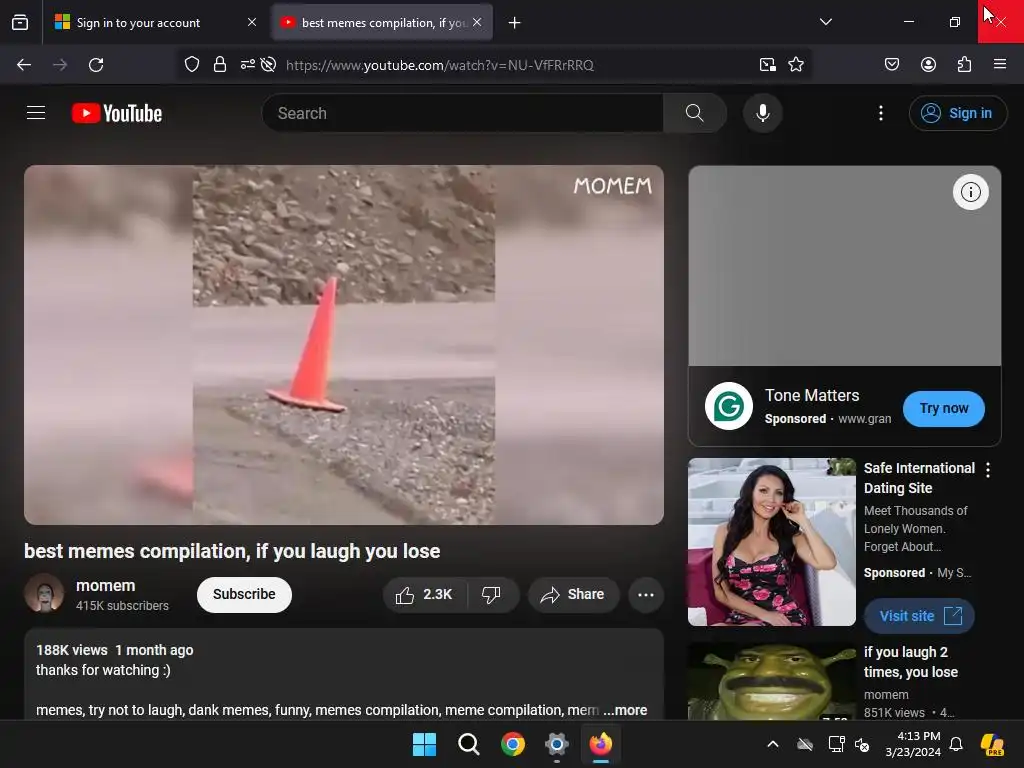Select the 'best memes compilation' YouTube tab
The height and width of the screenshot is (768, 1024).
tap(382, 22)
